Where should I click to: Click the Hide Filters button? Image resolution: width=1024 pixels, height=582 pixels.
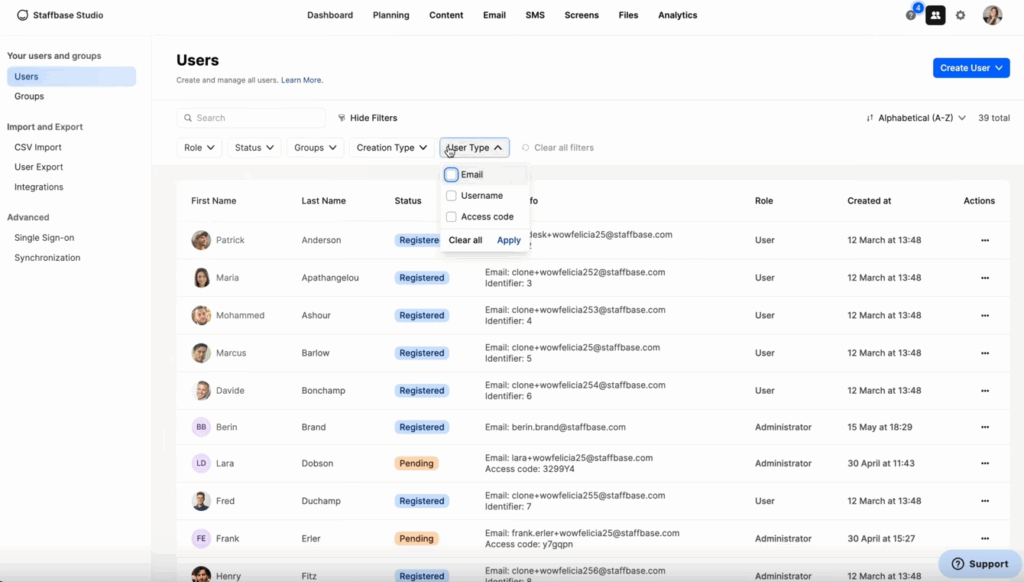pyautogui.click(x=367, y=118)
